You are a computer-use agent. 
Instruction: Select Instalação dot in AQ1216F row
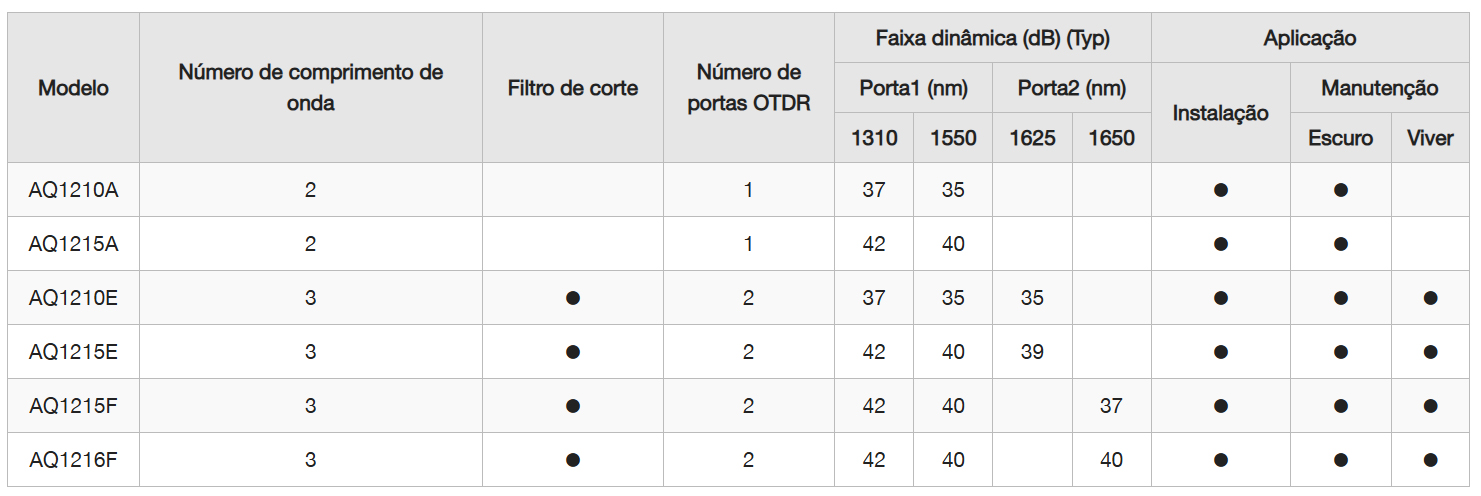click(x=1221, y=460)
